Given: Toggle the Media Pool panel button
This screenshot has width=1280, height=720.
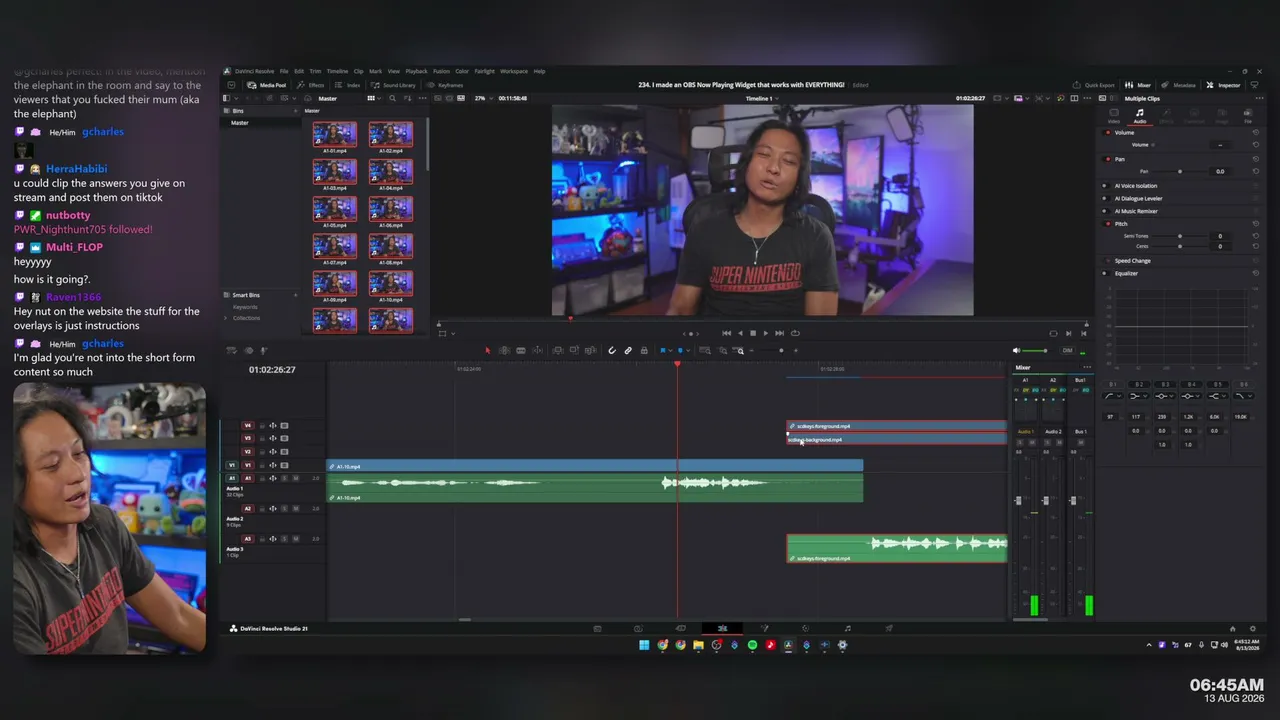Looking at the screenshot, I should 267,85.
